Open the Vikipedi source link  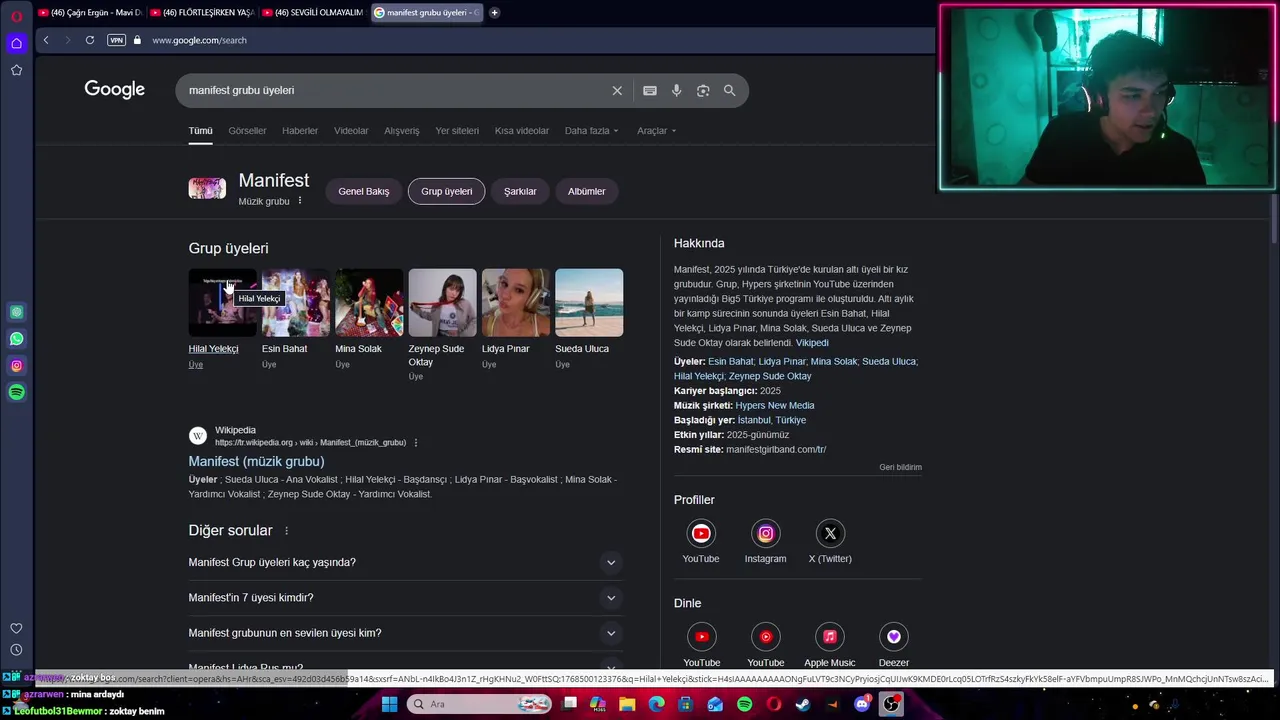pos(812,343)
